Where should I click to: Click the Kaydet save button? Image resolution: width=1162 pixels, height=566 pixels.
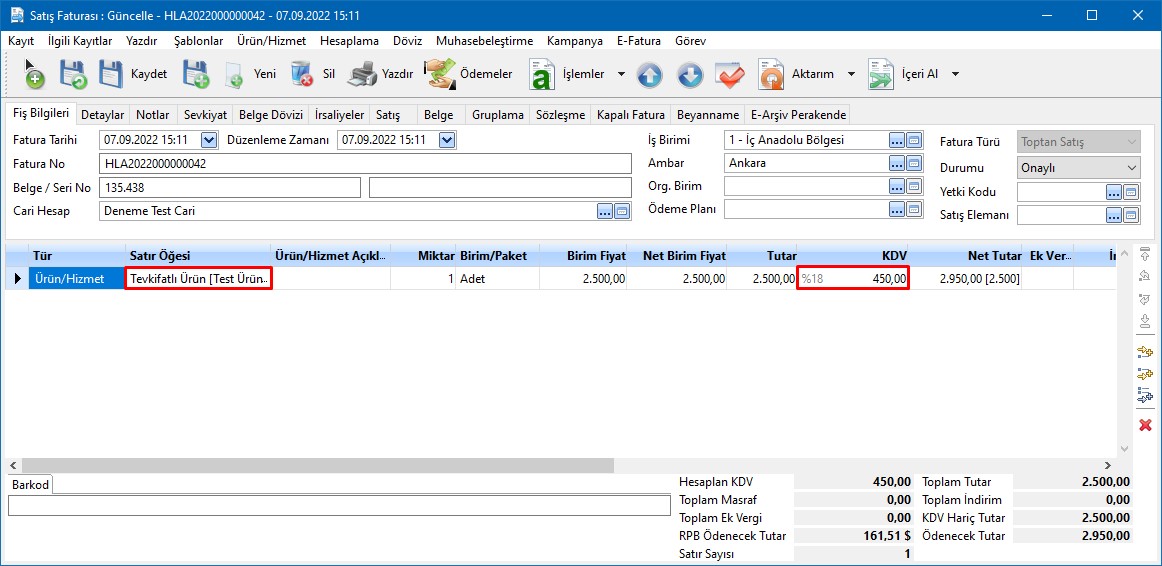pos(132,74)
